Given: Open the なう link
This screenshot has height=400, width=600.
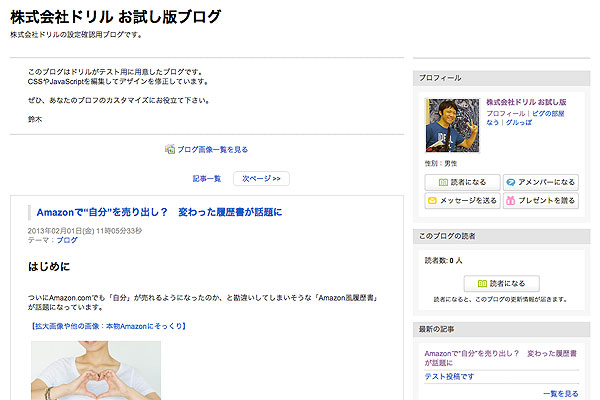Looking at the screenshot, I should point(492,122).
